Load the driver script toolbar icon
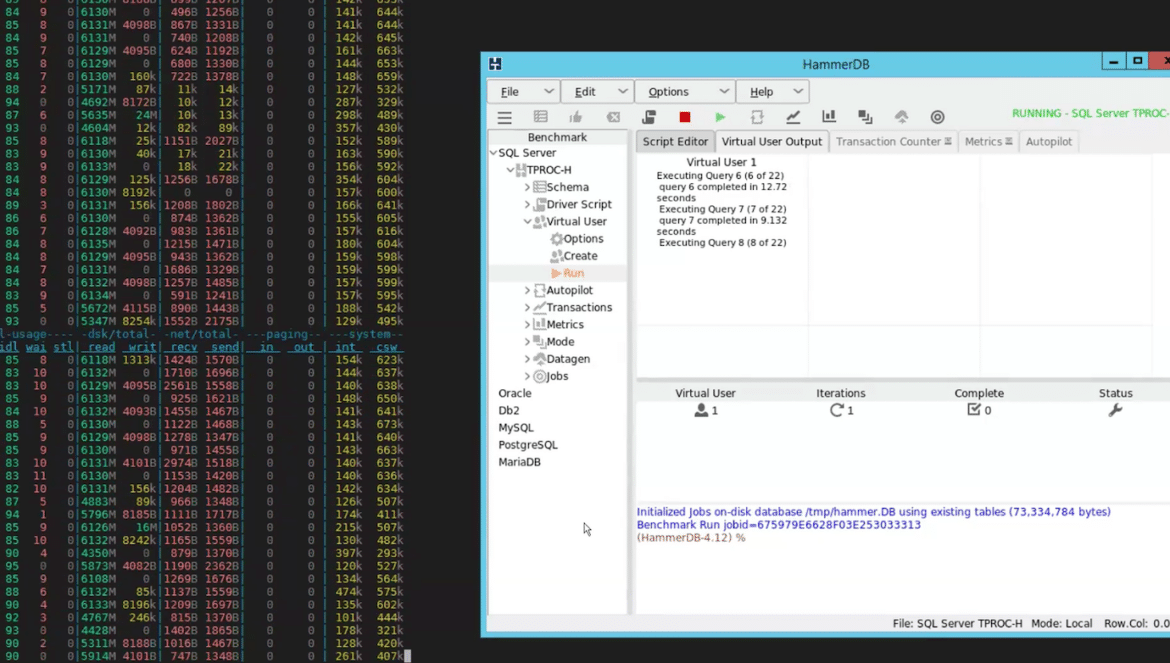The height and width of the screenshot is (663, 1170). click(x=648, y=117)
